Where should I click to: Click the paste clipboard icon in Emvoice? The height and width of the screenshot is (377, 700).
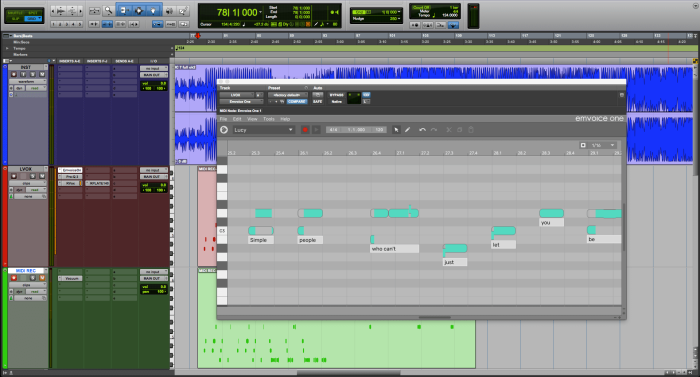471,130
